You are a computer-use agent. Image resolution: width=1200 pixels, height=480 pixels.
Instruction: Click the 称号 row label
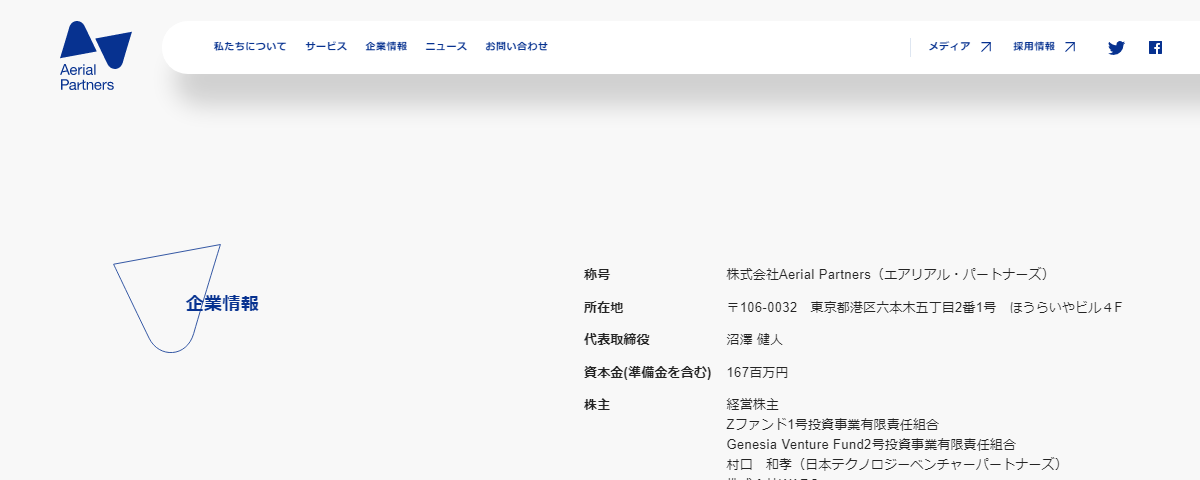click(x=597, y=274)
